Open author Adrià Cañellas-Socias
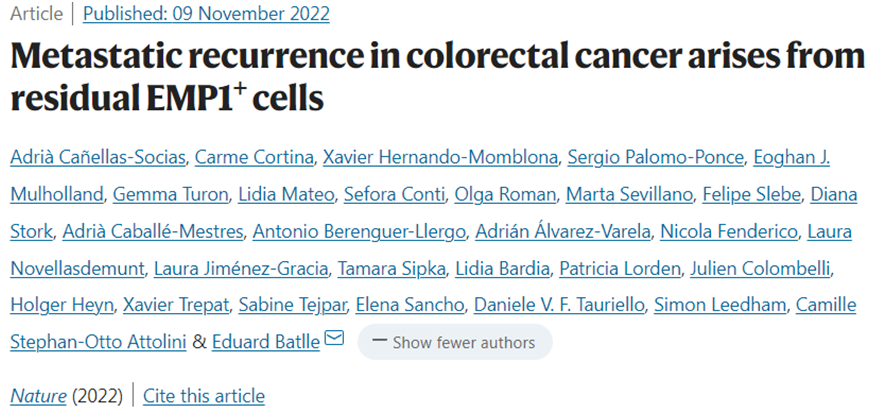The width and height of the screenshot is (869, 415). pyautogui.click(x=98, y=158)
